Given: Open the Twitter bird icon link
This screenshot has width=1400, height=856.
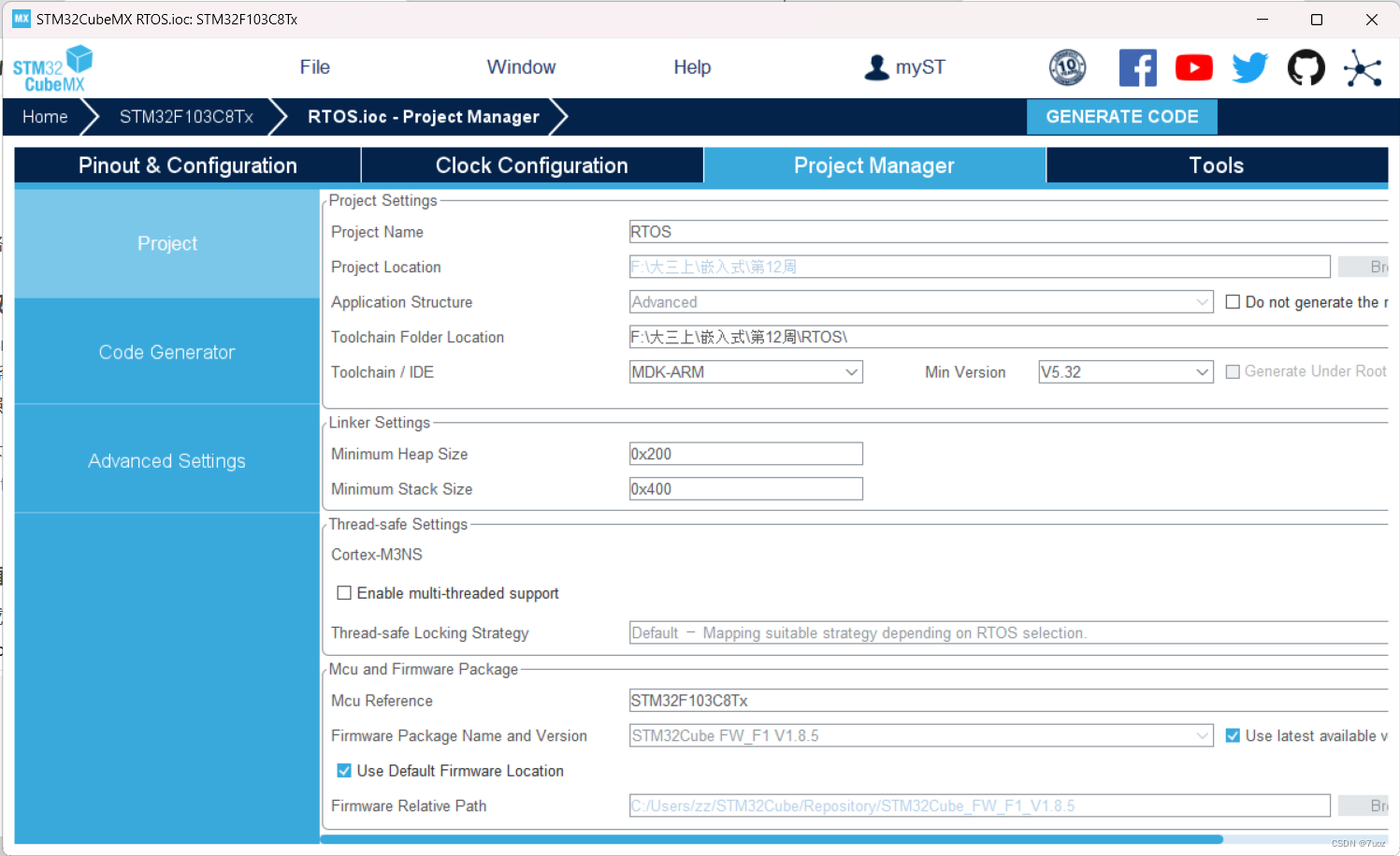Looking at the screenshot, I should click(1249, 67).
